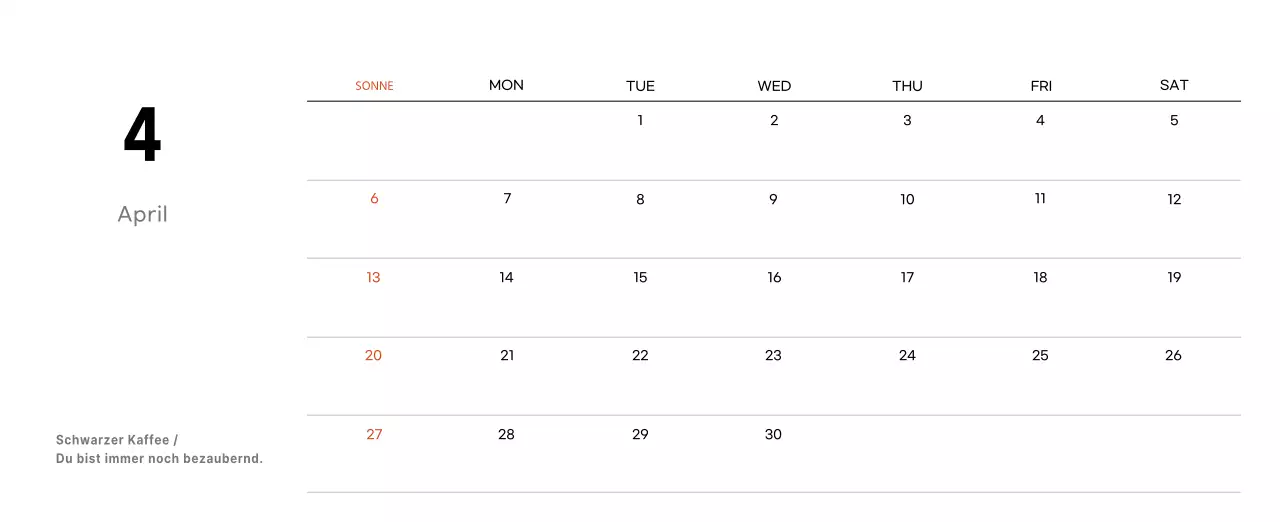
Task: Select Sunday April 6
Action: 374,199
